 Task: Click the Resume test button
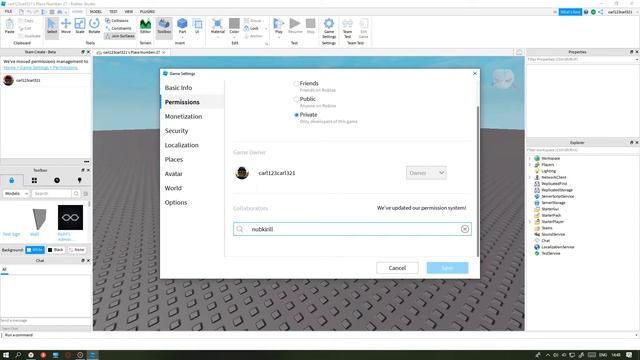(295, 26)
